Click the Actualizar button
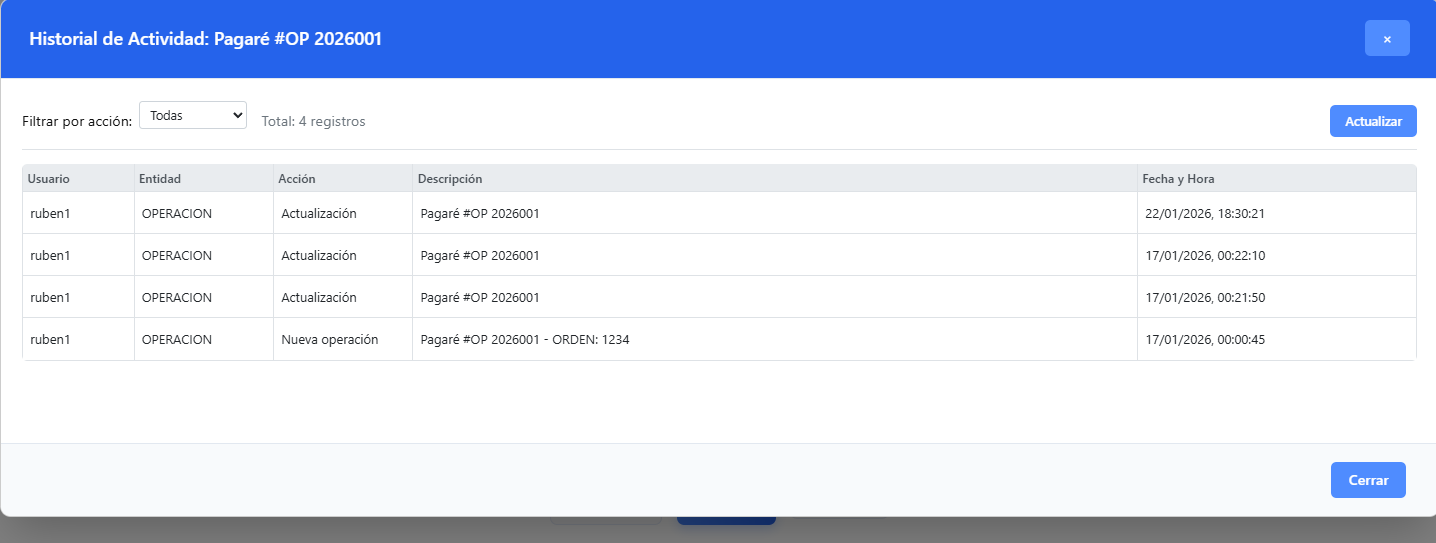Image resolution: width=1436 pixels, height=543 pixels. tap(1372, 121)
